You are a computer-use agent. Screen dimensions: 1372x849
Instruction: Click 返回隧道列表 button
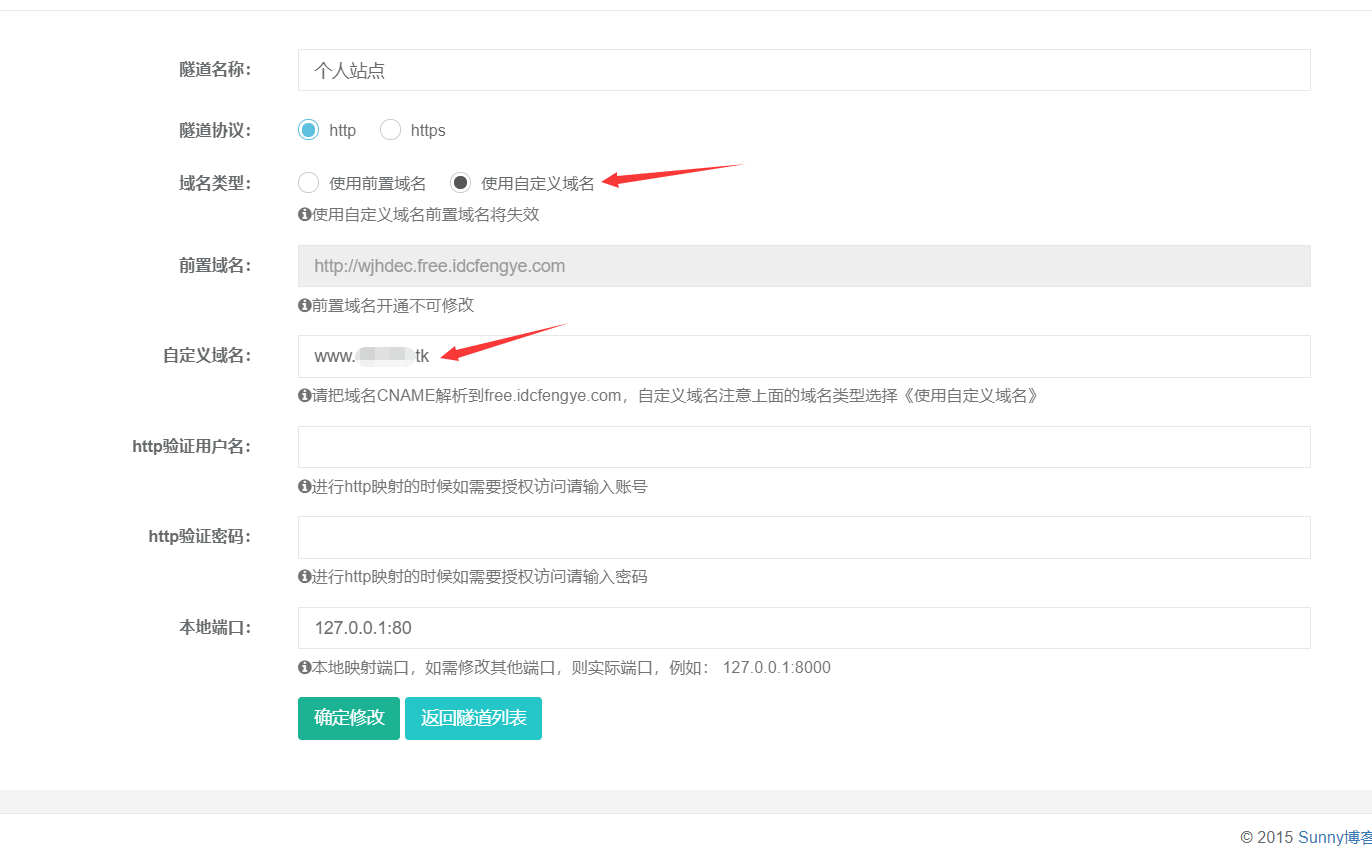[x=473, y=718]
